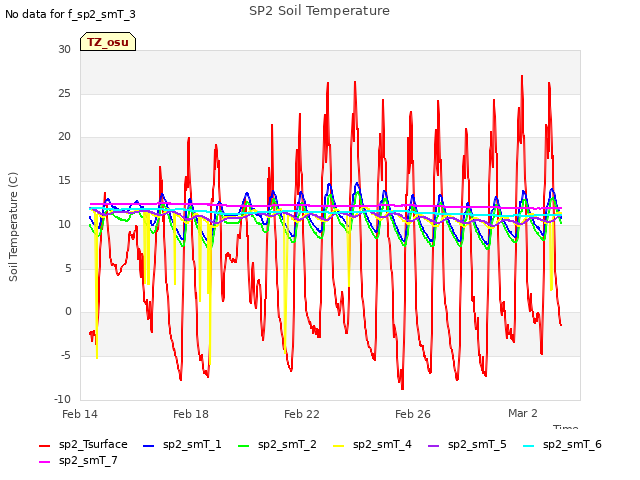Click the sp2_smT_2 legend label
Viewport: 640px width, 480px height.
(287, 444)
